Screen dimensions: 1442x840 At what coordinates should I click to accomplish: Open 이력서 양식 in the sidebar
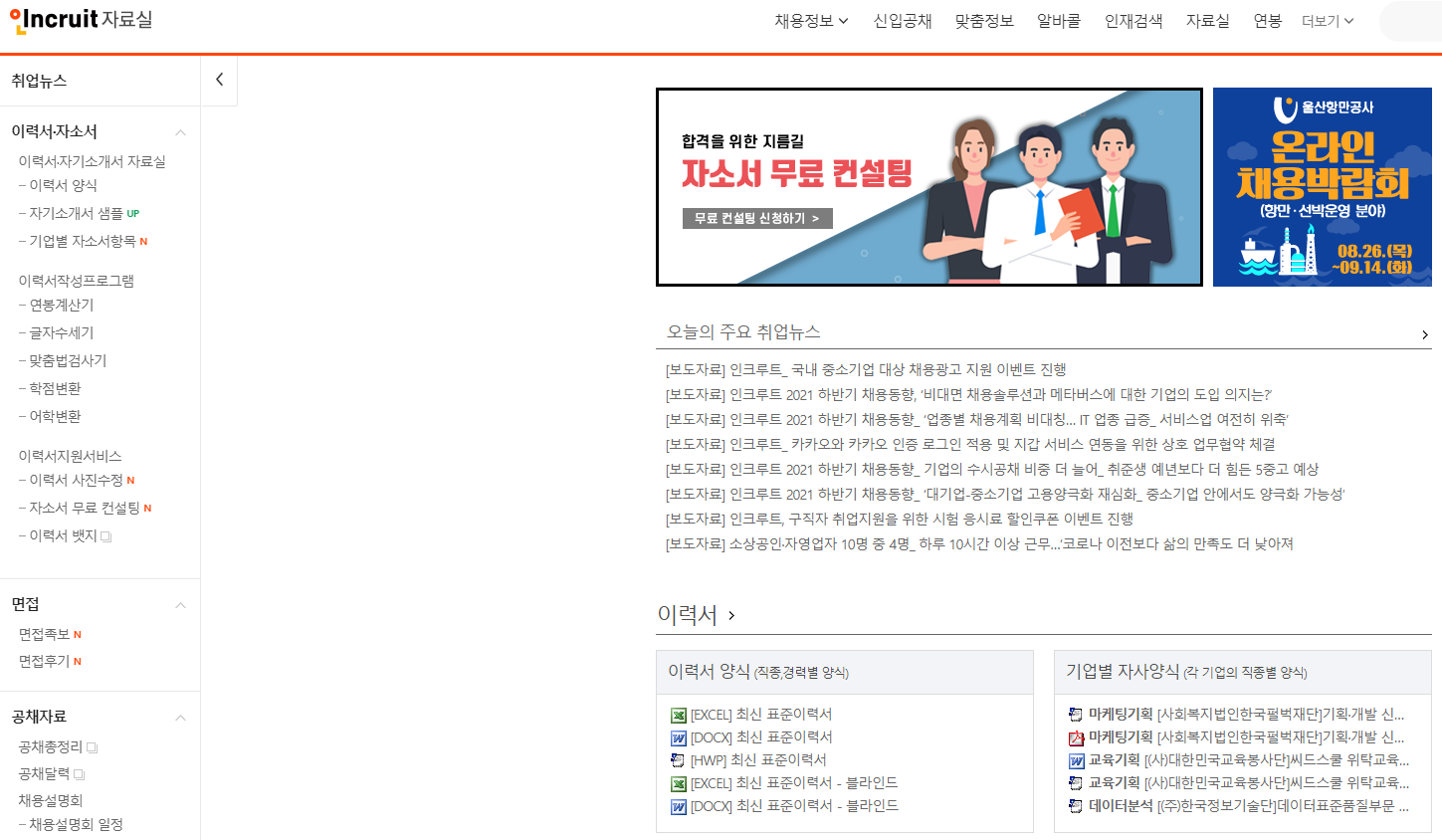tap(63, 185)
